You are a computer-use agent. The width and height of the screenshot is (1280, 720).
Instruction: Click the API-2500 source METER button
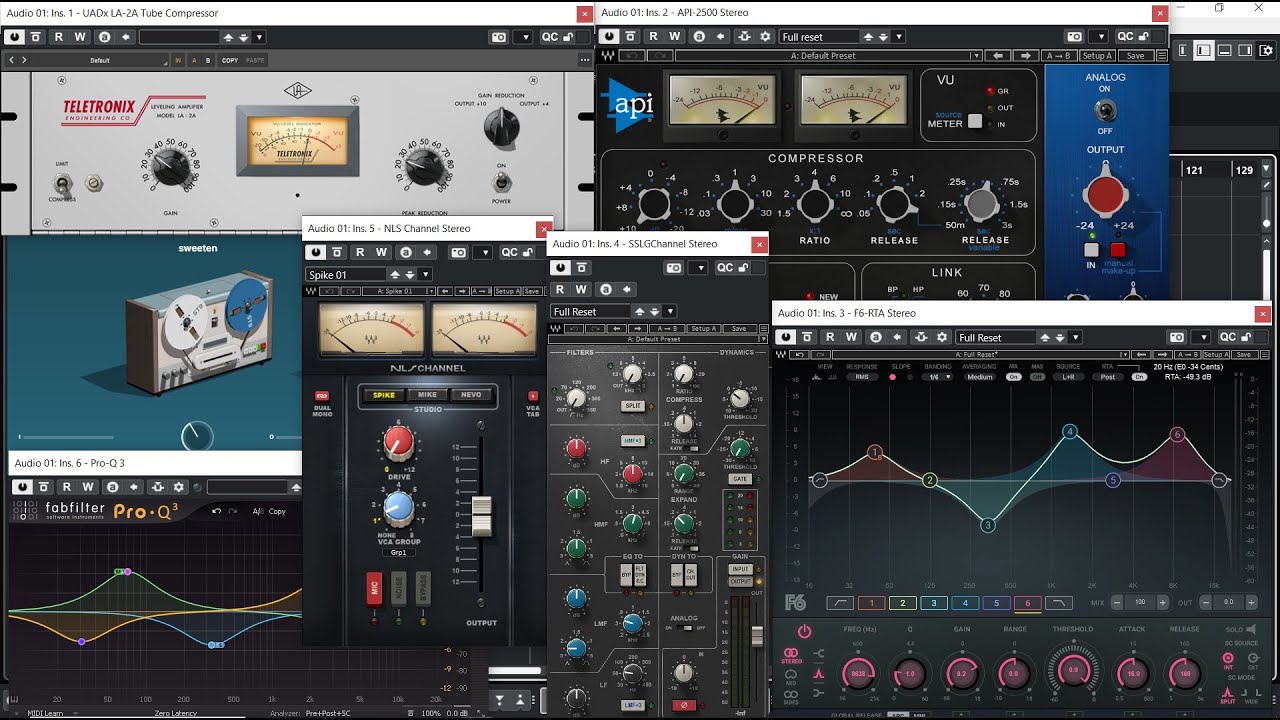pos(974,122)
